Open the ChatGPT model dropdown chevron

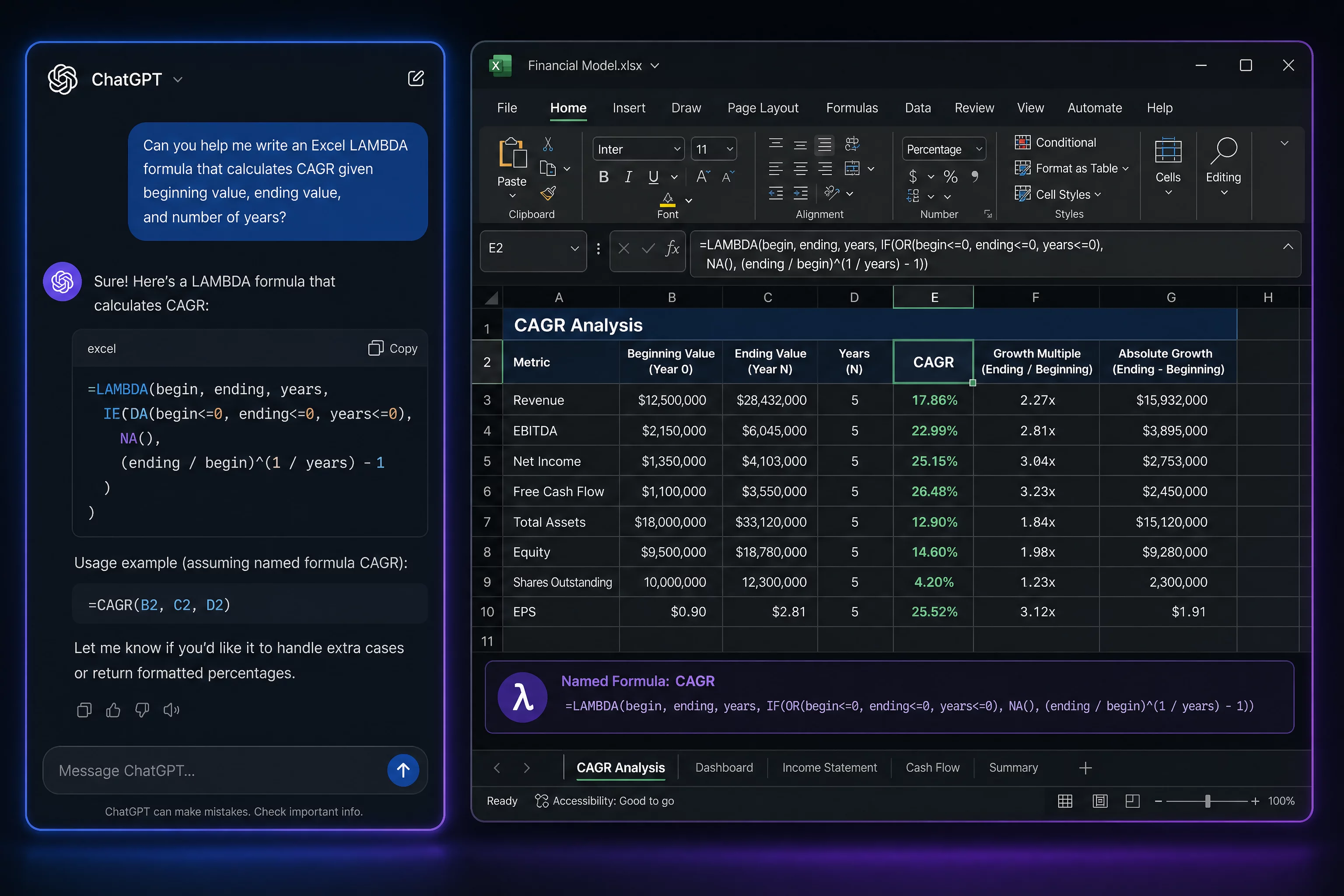click(x=178, y=80)
